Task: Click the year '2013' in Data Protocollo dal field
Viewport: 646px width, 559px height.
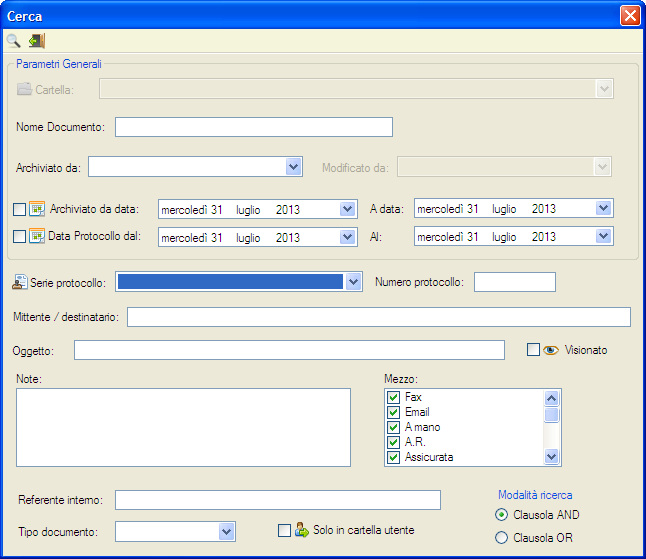Action: pos(288,238)
